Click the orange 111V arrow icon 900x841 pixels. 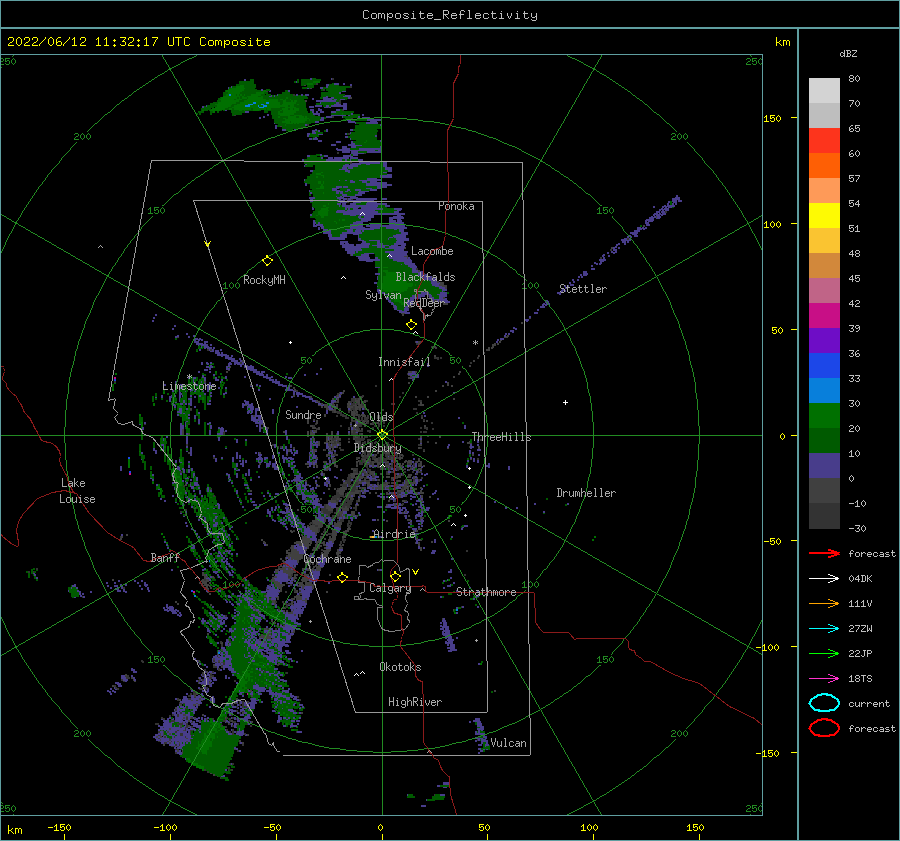(x=824, y=603)
